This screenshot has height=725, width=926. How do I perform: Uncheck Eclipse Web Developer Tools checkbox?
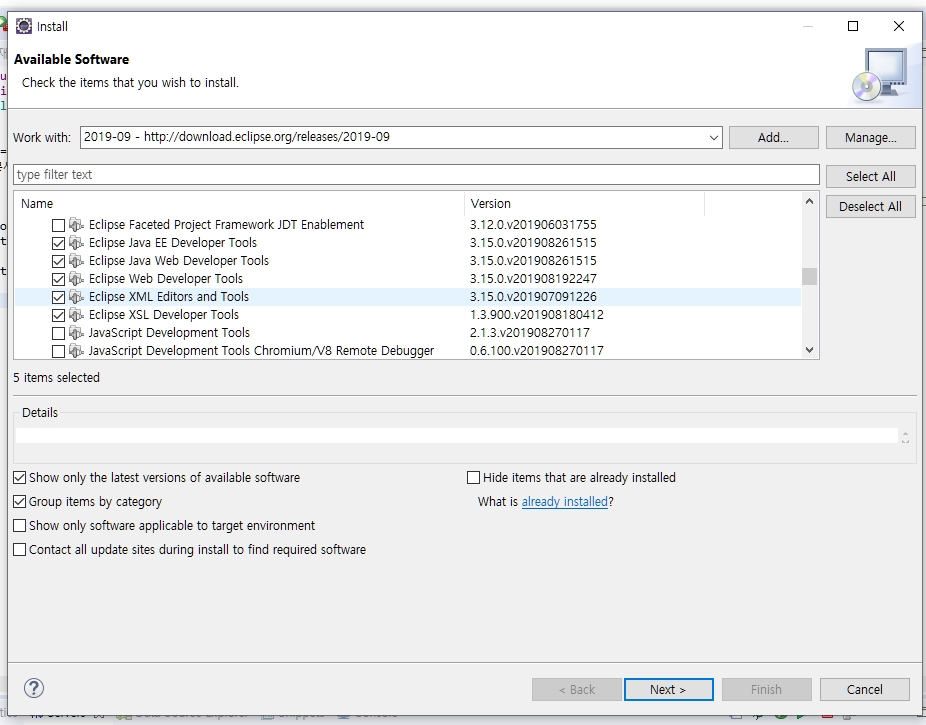(x=58, y=279)
